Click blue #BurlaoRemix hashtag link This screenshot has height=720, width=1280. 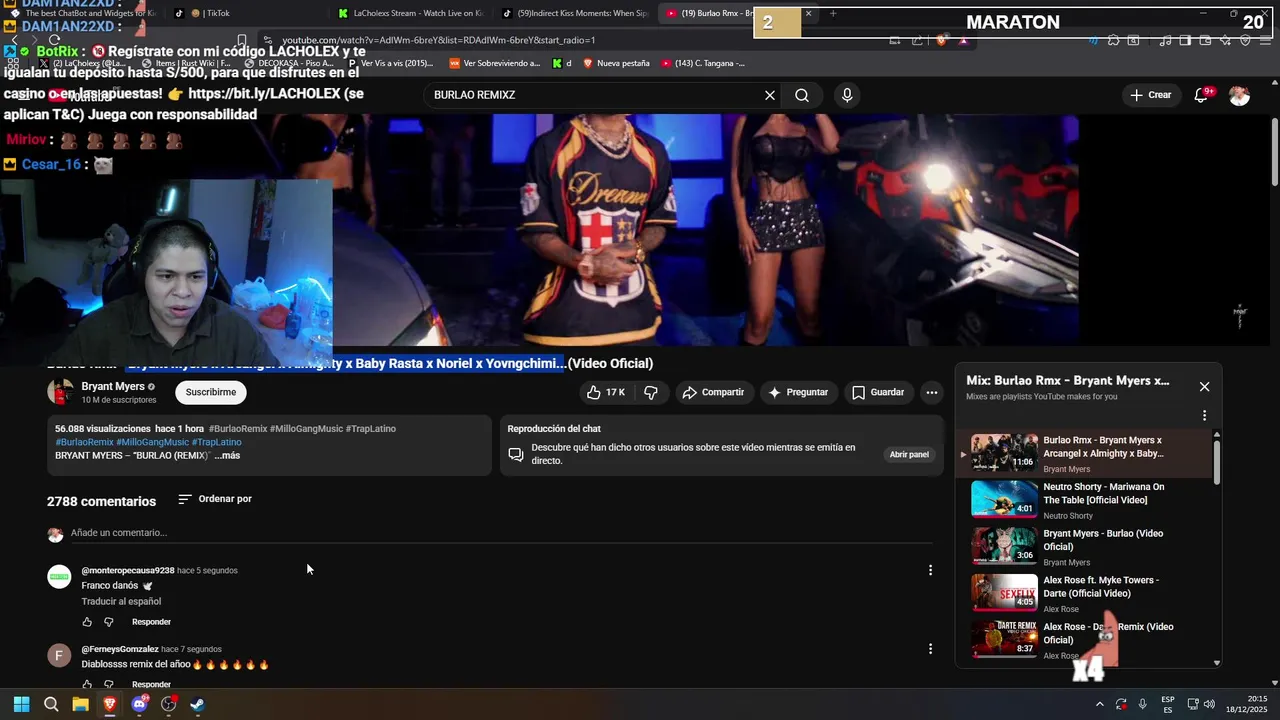(x=84, y=442)
